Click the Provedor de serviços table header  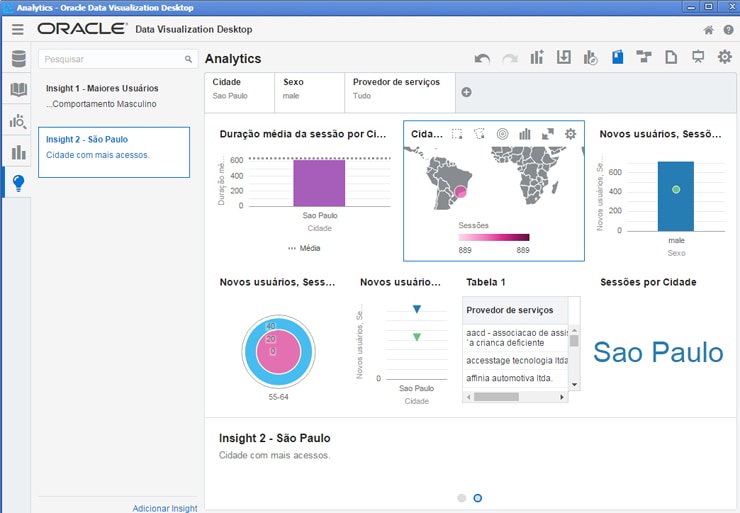515,310
